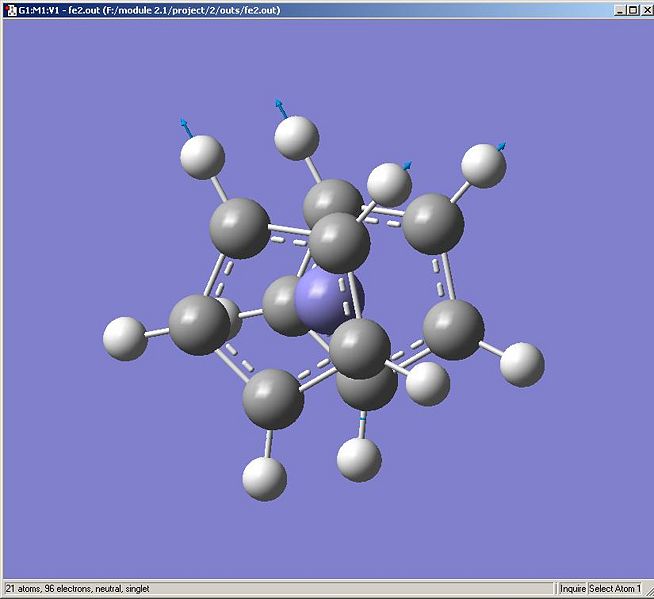Click the Select Atom 1 status field

(615, 589)
